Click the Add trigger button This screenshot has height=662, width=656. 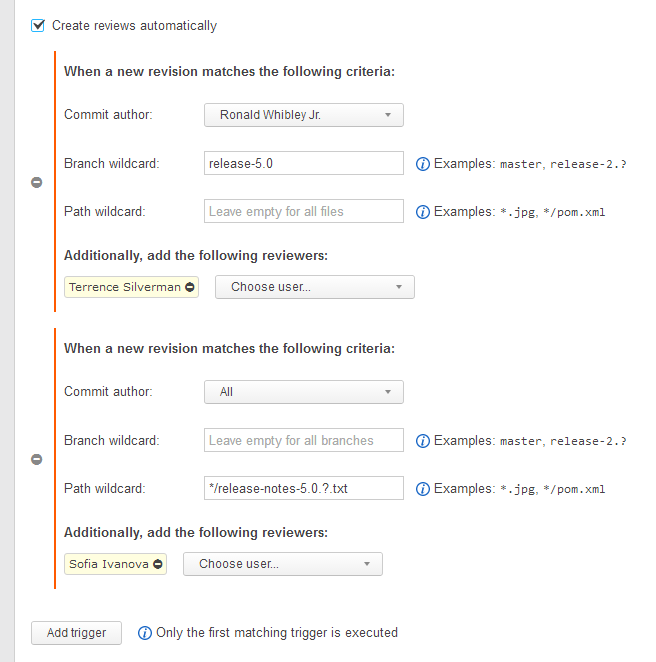(76, 633)
